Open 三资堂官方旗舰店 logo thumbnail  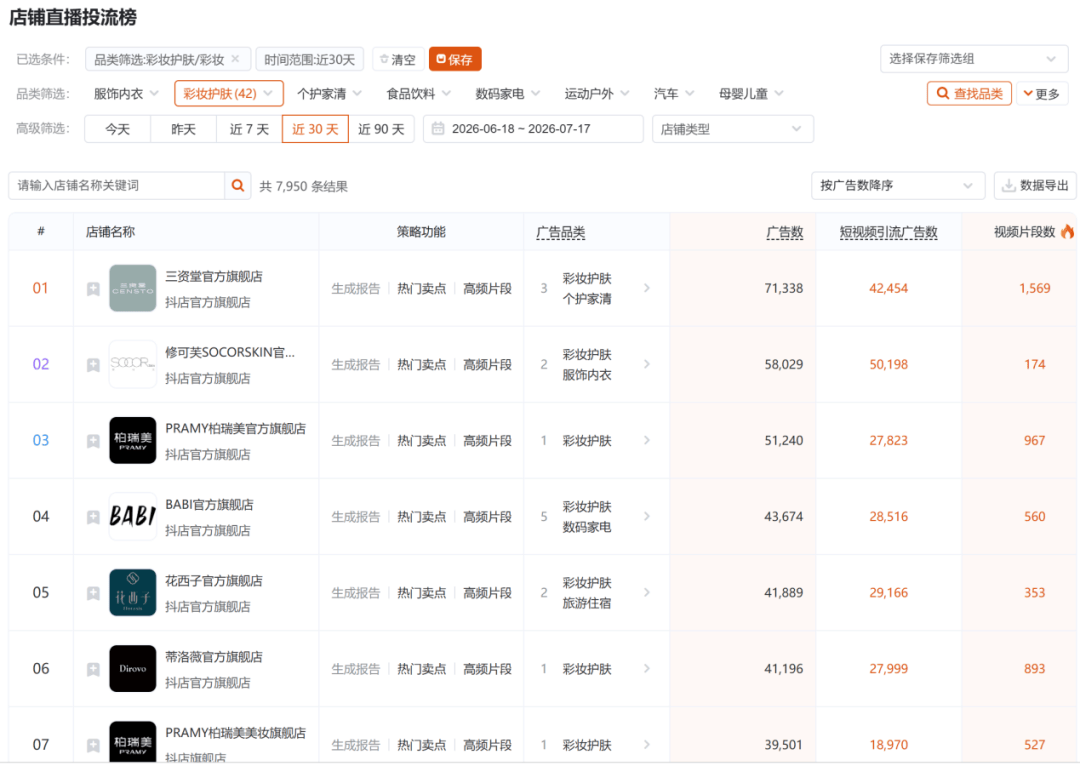(132, 288)
